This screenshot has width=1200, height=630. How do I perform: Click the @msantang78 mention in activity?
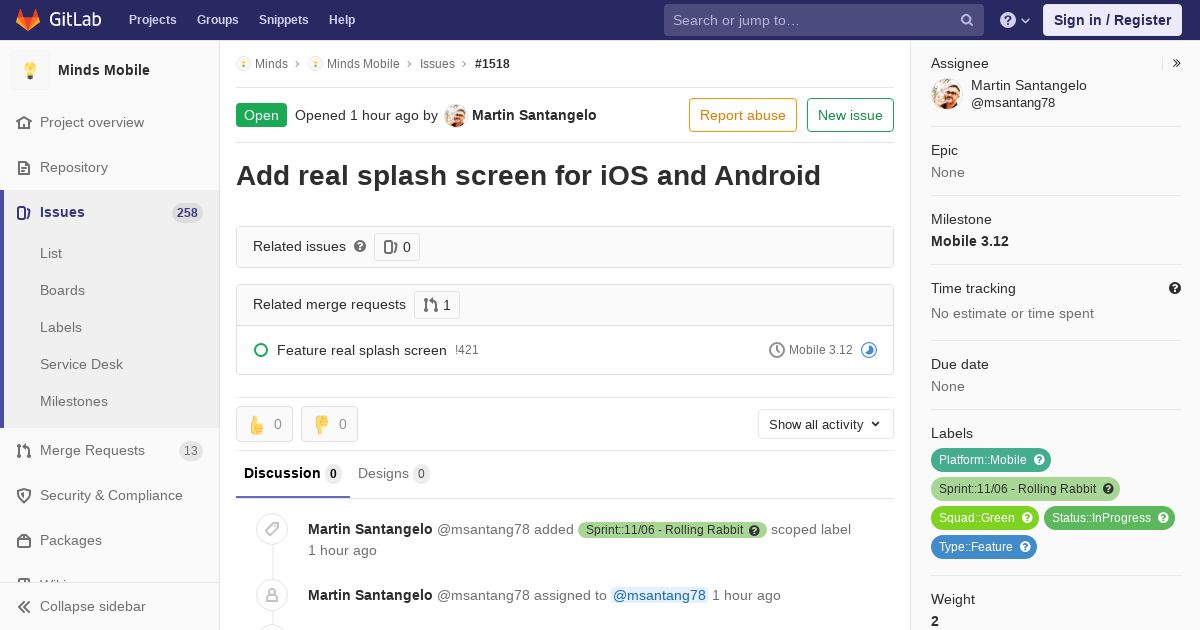pyautogui.click(x=659, y=595)
